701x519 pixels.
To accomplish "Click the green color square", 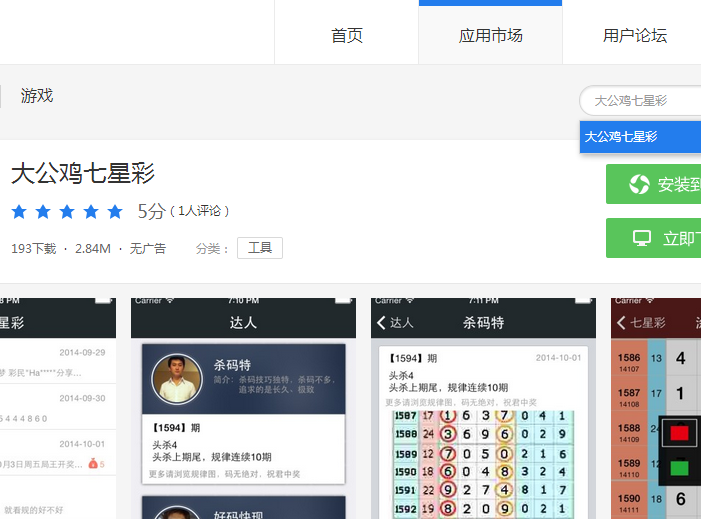I will tap(679, 468).
